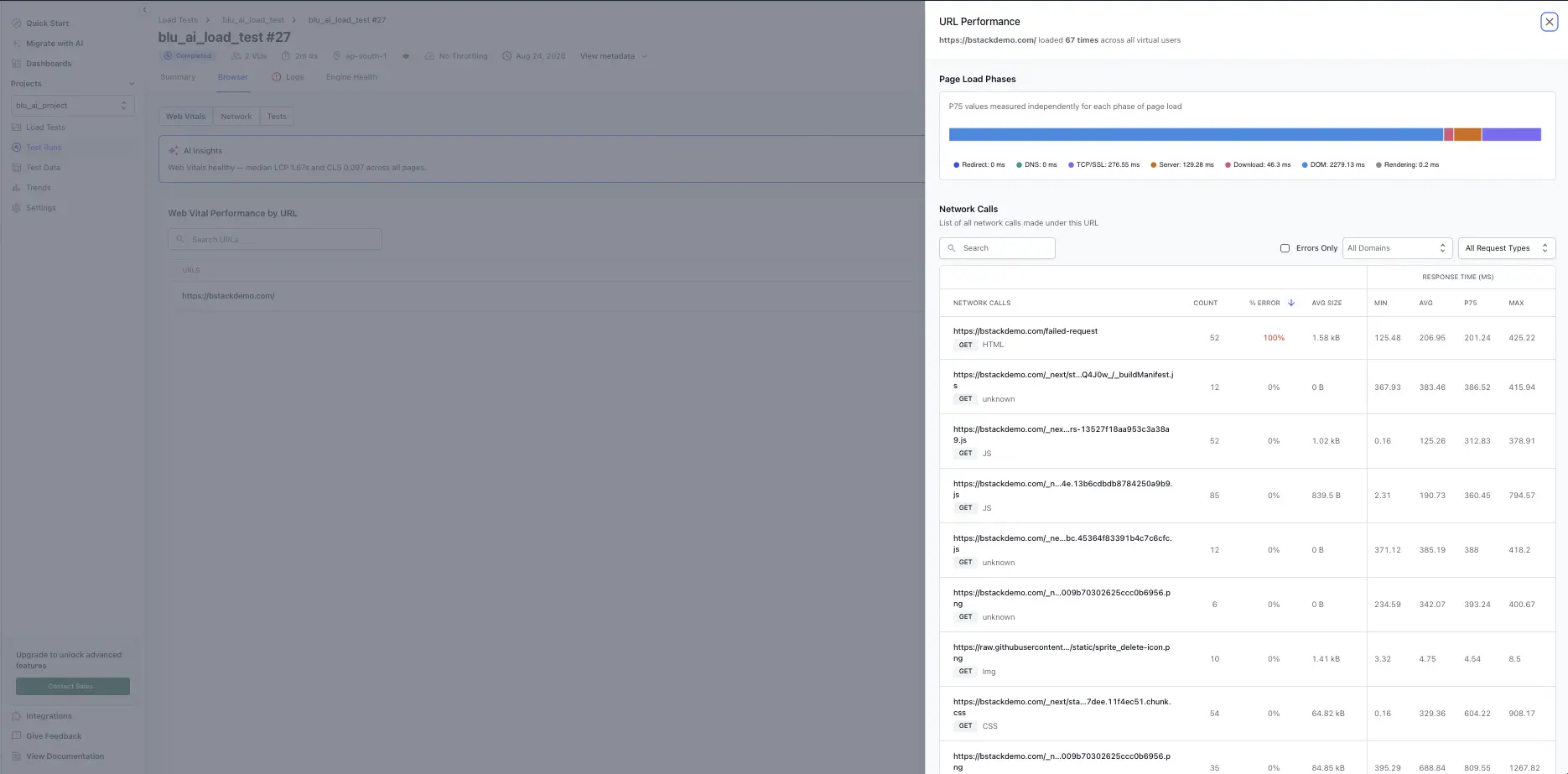Image resolution: width=1568 pixels, height=774 pixels.
Task: Toggle the Errors Only checkbox
Action: tap(1285, 248)
